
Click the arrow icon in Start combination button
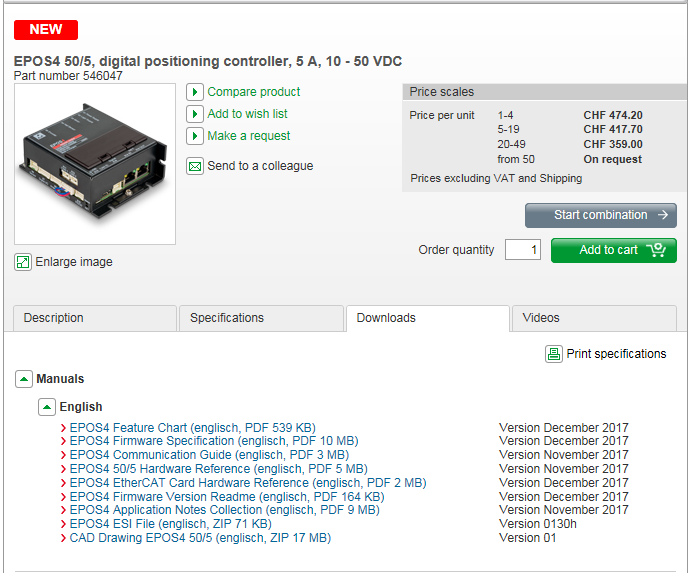(x=663, y=215)
